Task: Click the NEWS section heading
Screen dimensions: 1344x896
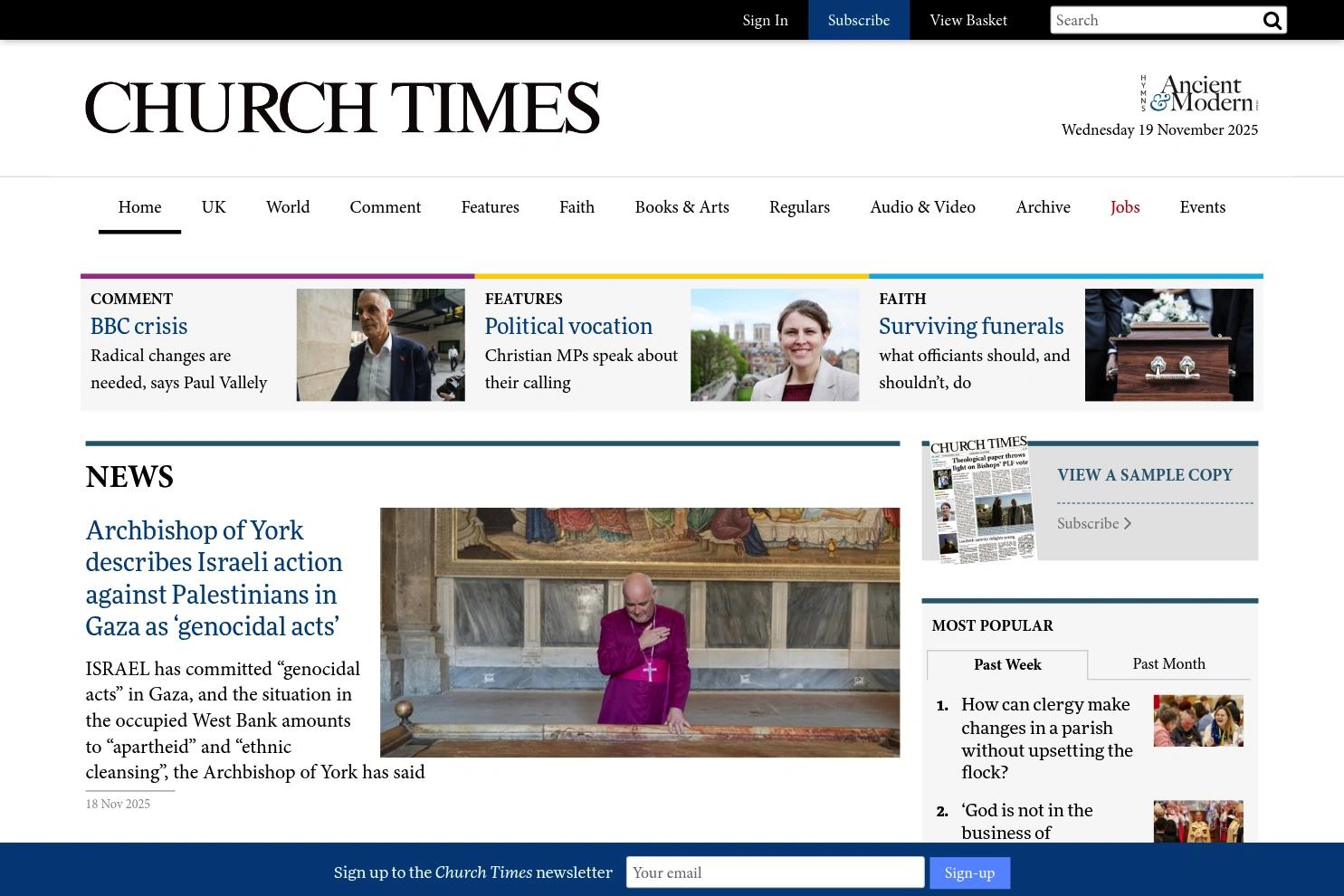Action: coord(129,476)
